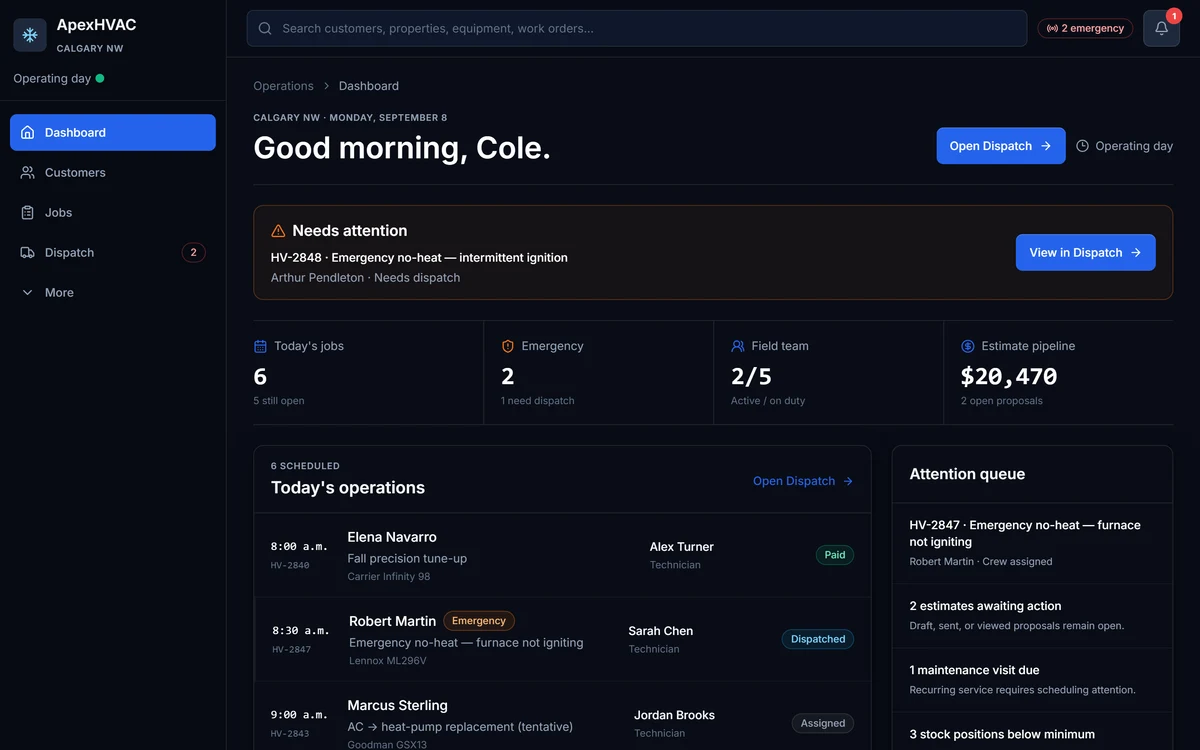Click the Good morning, Cole heading

[x=402, y=148]
